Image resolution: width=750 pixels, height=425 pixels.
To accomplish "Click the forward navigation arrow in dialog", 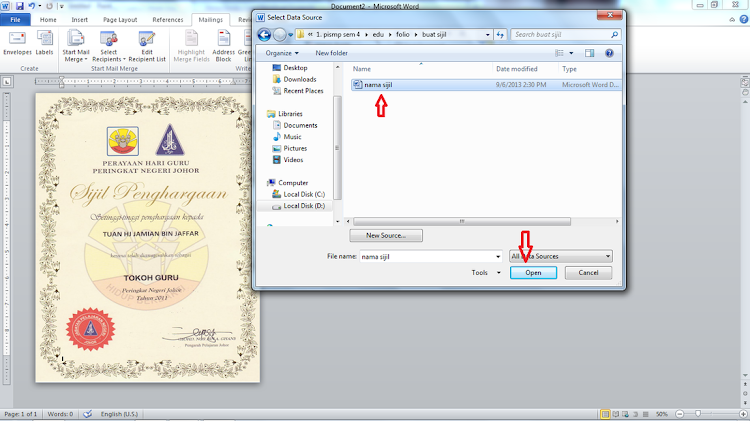I will pyautogui.click(x=279, y=34).
